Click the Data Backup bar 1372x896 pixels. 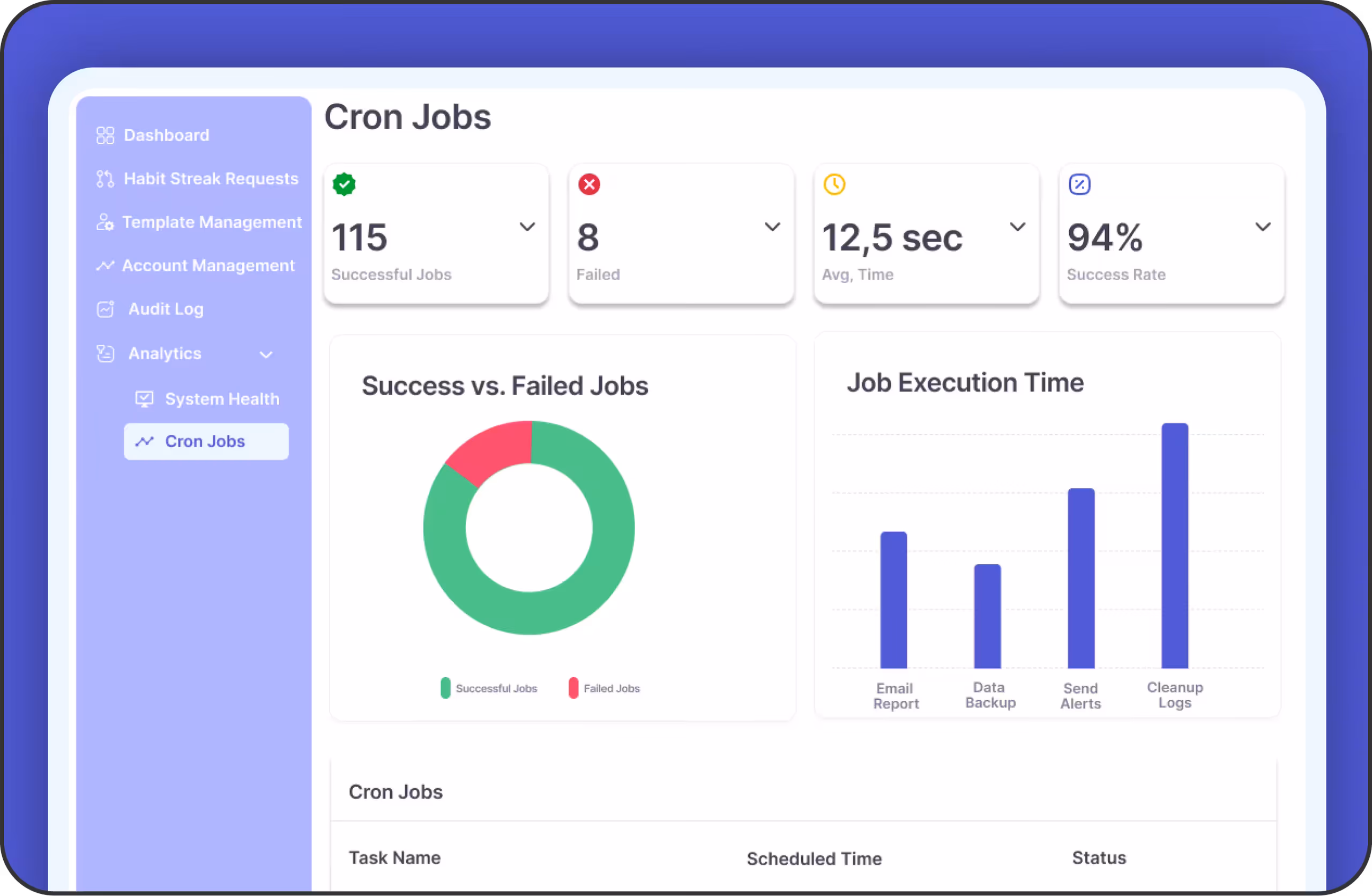tap(988, 616)
